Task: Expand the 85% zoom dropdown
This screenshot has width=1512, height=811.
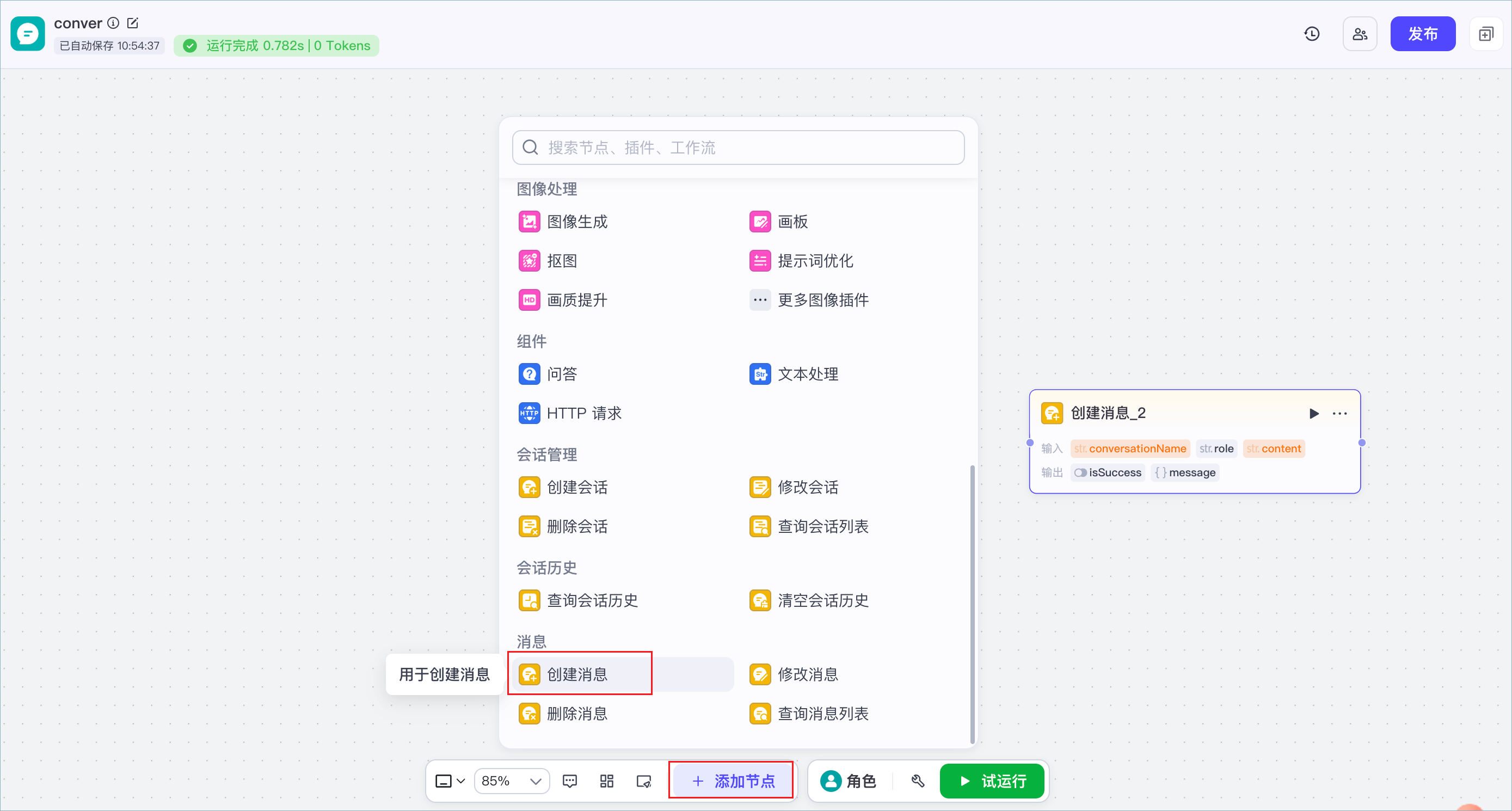Action: [511, 781]
